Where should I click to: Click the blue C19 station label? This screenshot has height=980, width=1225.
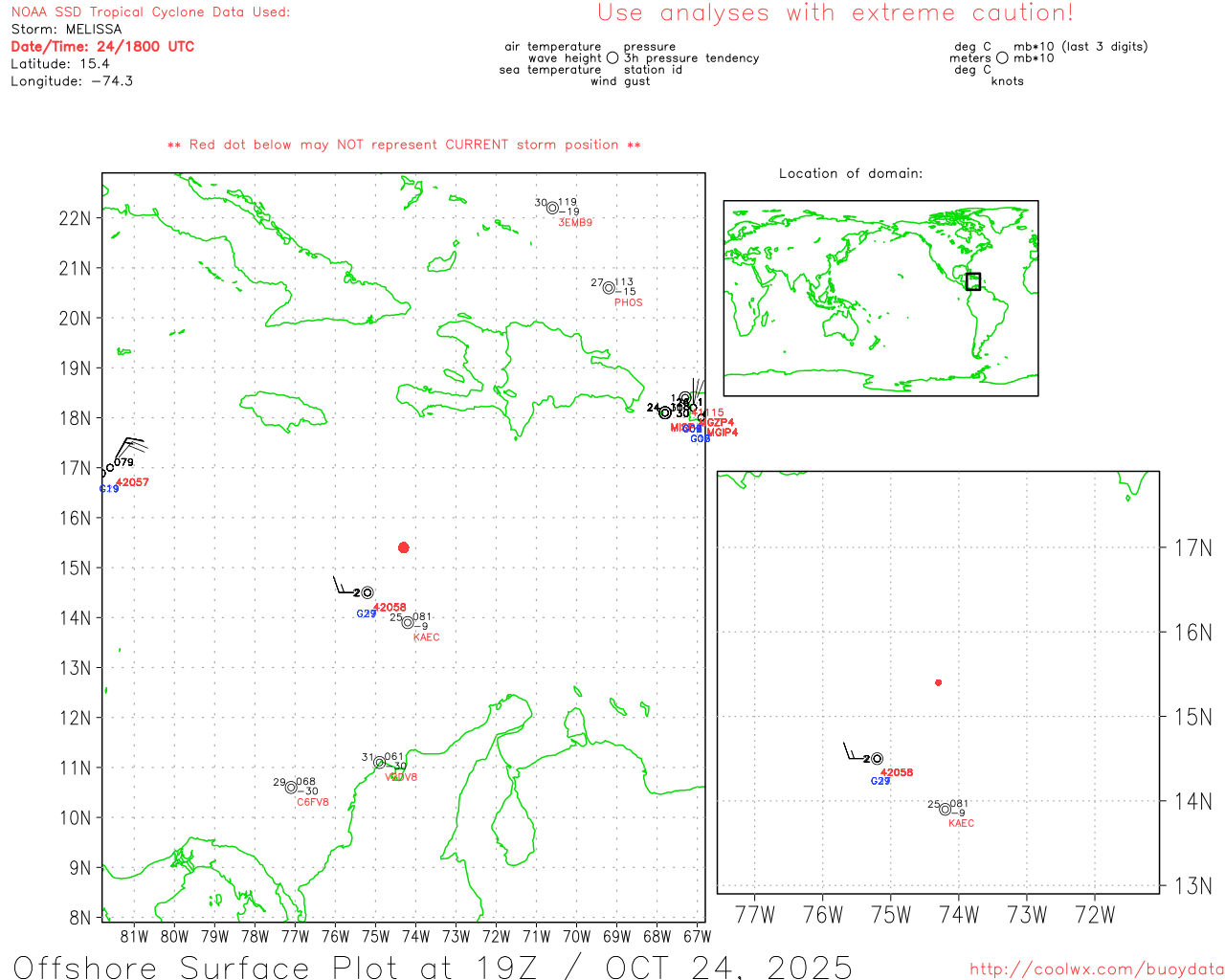109,489
